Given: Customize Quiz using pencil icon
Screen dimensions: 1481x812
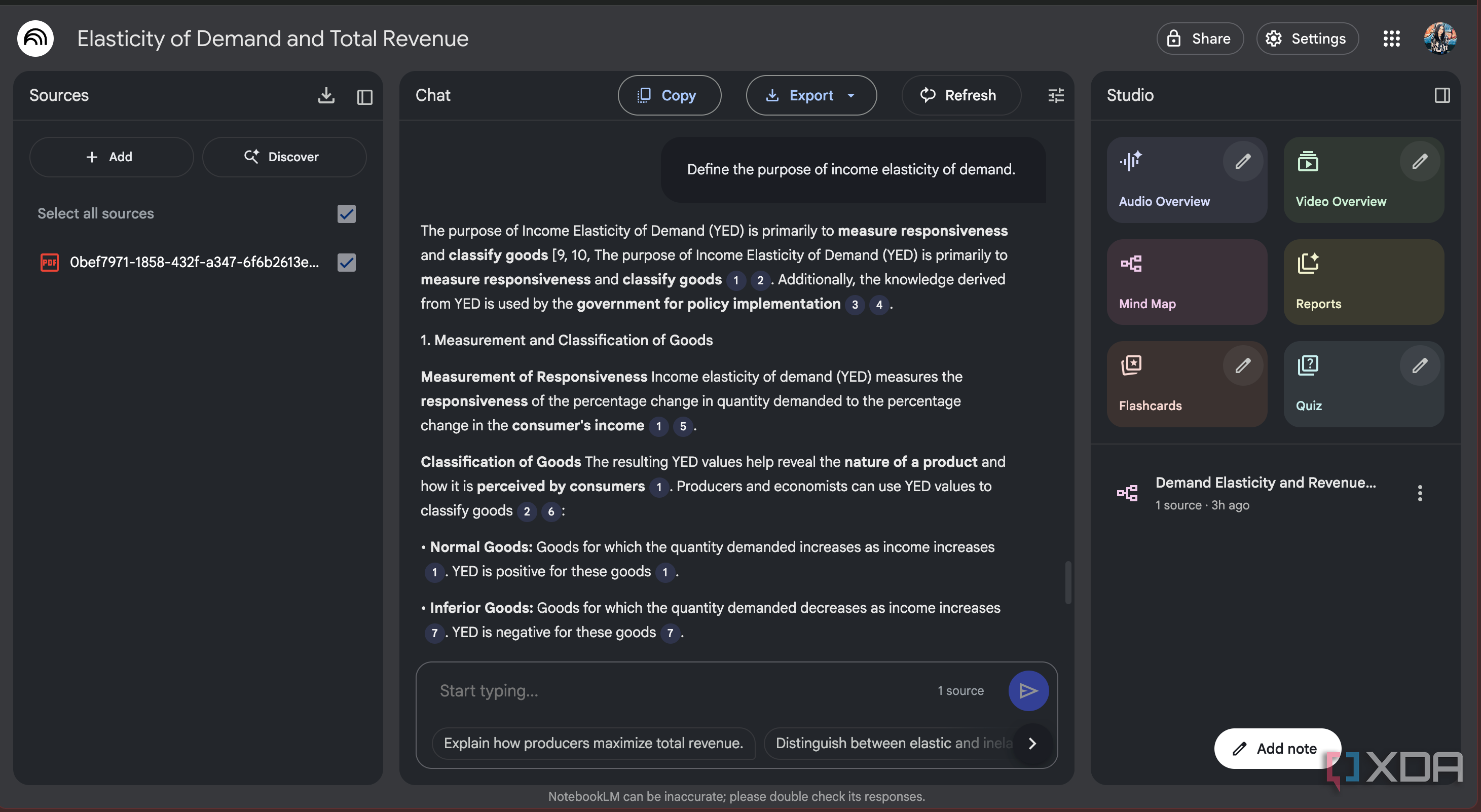Looking at the screenshot, I should [x=1420, y=366].
